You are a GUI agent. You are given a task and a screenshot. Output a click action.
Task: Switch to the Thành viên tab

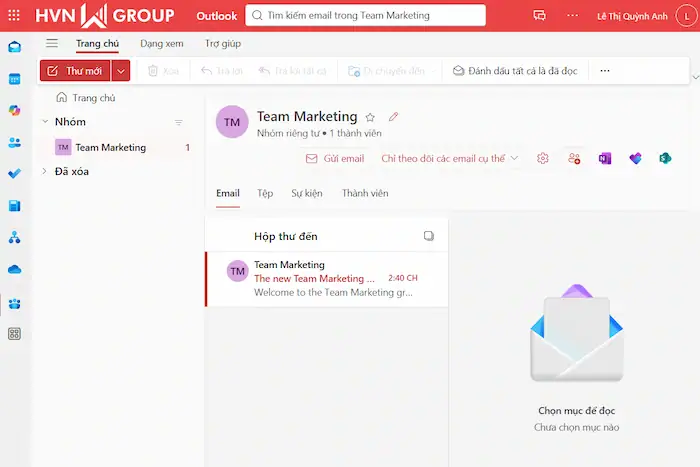click(x=365, y=193)
